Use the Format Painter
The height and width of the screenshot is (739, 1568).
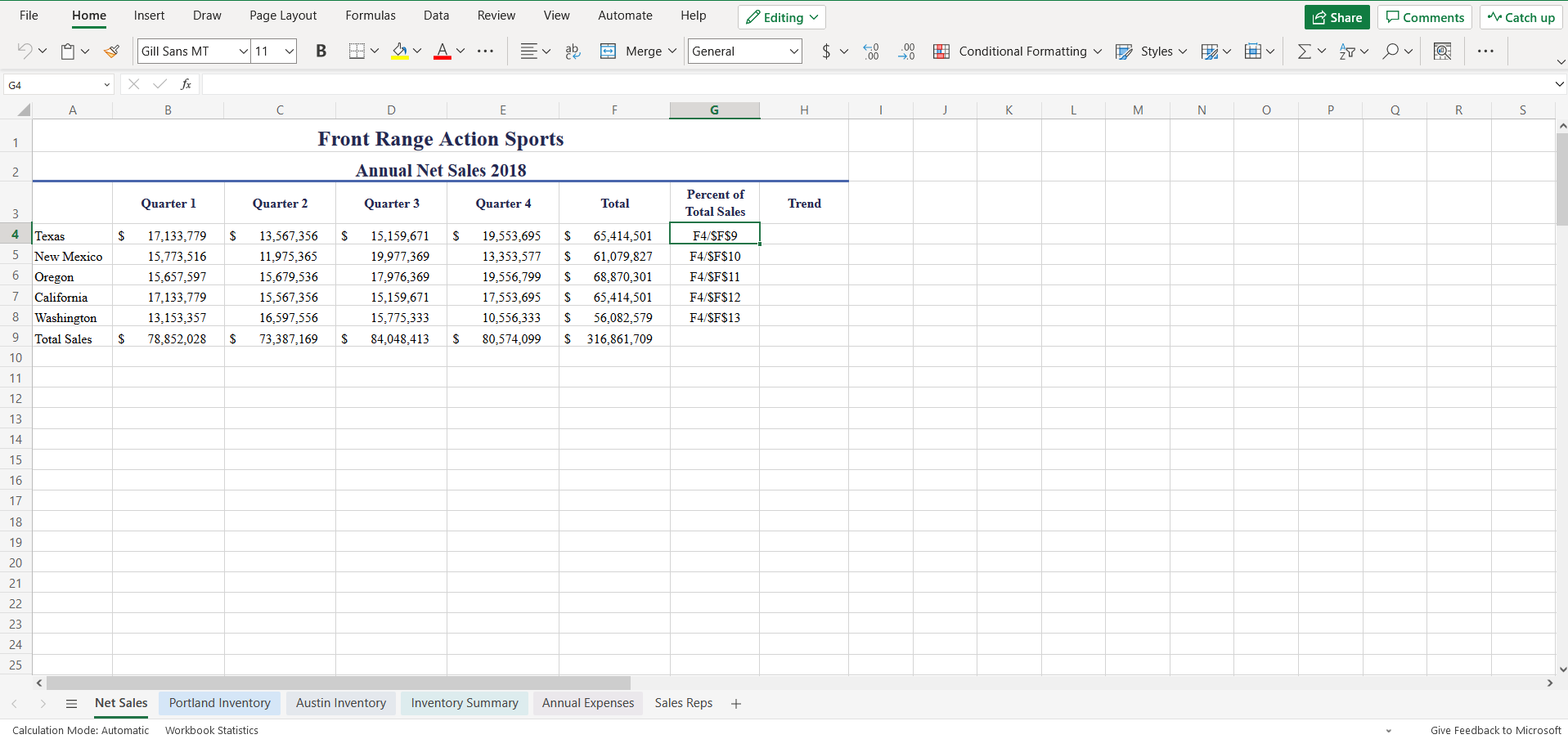point(111,51)
